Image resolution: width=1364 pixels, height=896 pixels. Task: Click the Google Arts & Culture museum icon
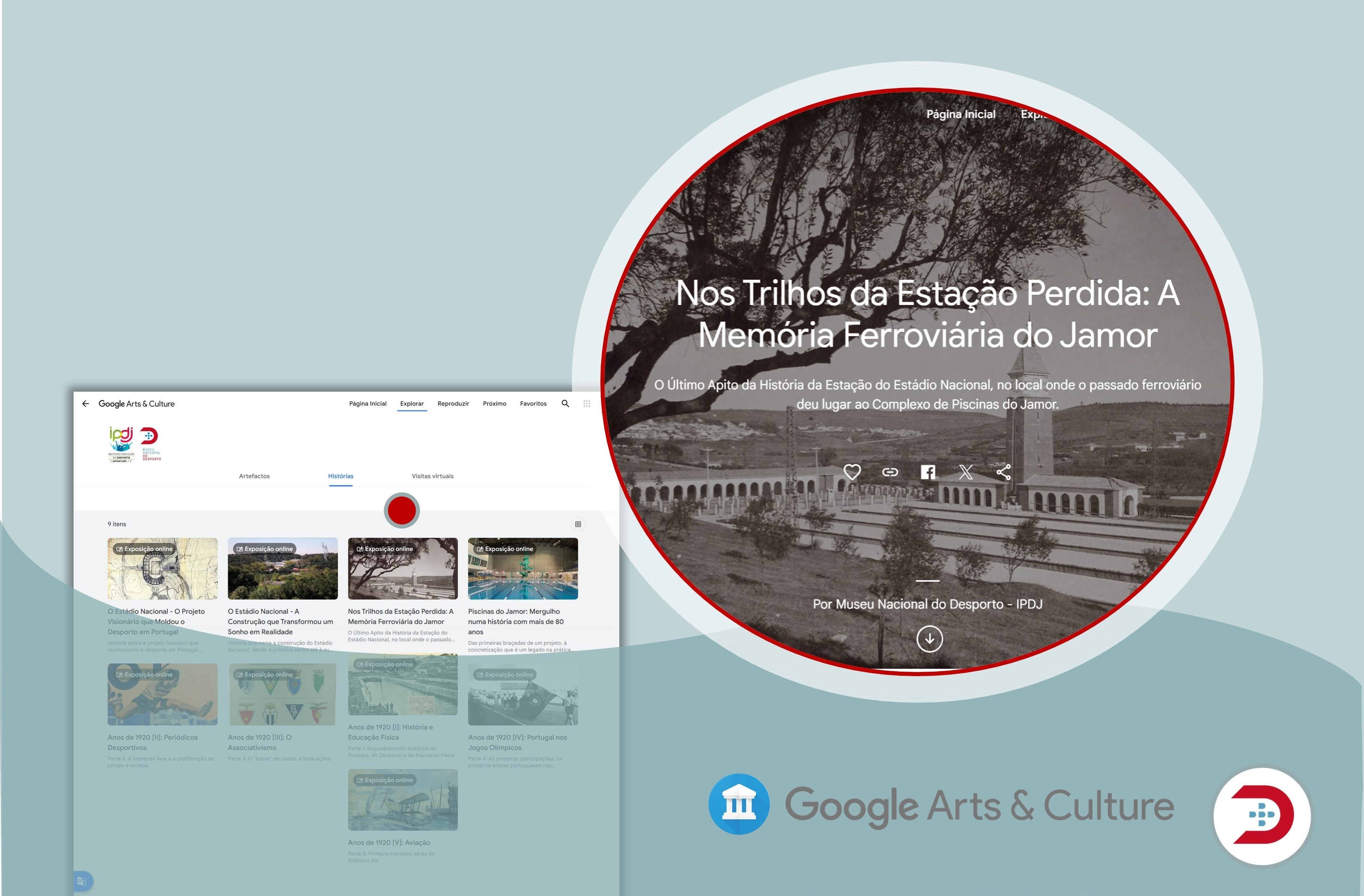click(x=739, y=804)
